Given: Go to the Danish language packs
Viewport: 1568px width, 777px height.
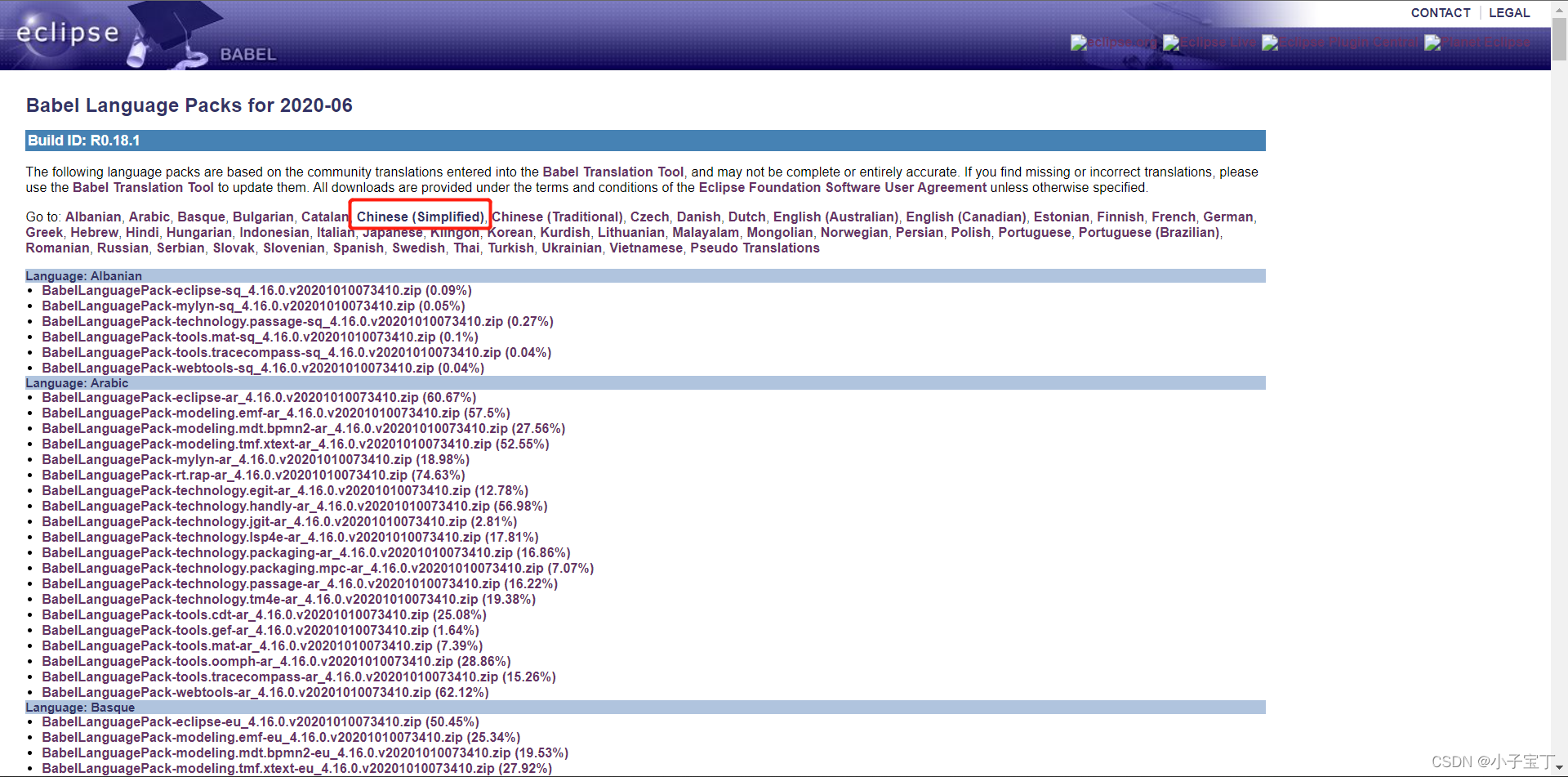Looking at the screenshot, I should pos(698,217).
